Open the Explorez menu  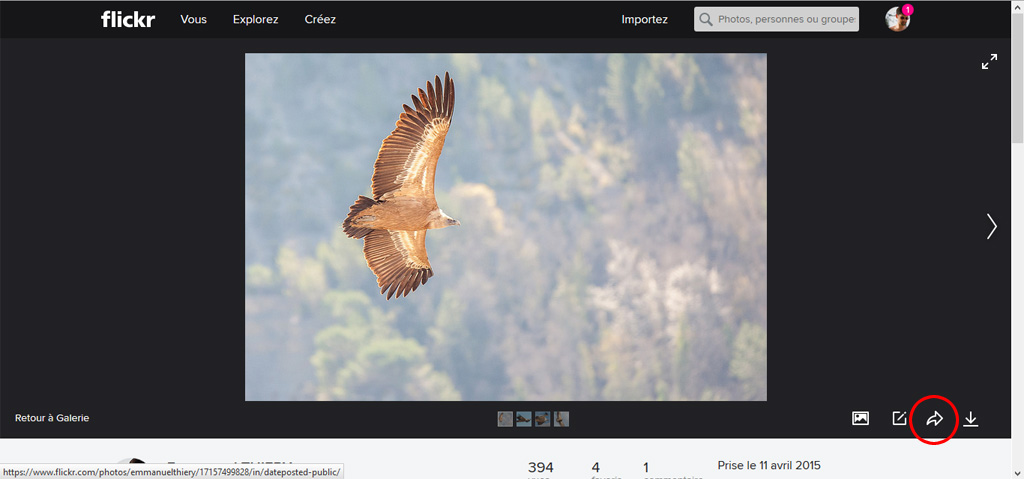(x=255, y=20)
